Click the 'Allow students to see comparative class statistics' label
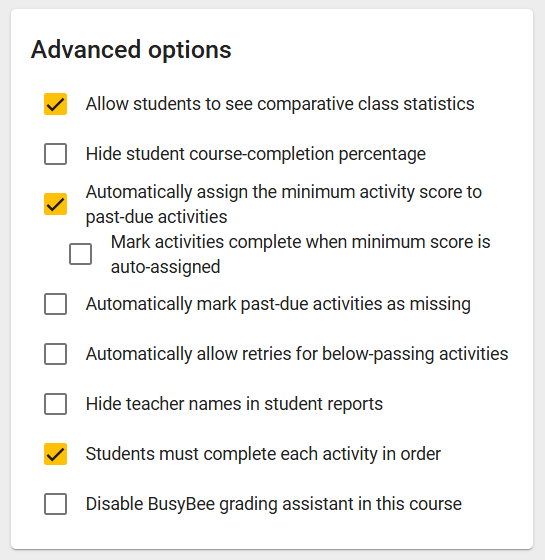This screenshot has height=560, width=545. point(280,104)
